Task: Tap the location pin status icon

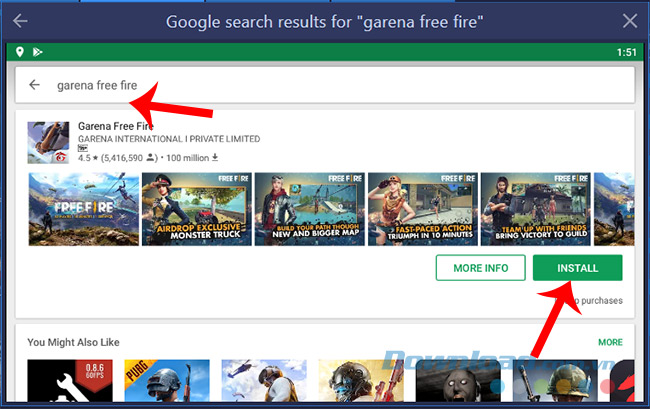Action: click(x=19, y=52)
